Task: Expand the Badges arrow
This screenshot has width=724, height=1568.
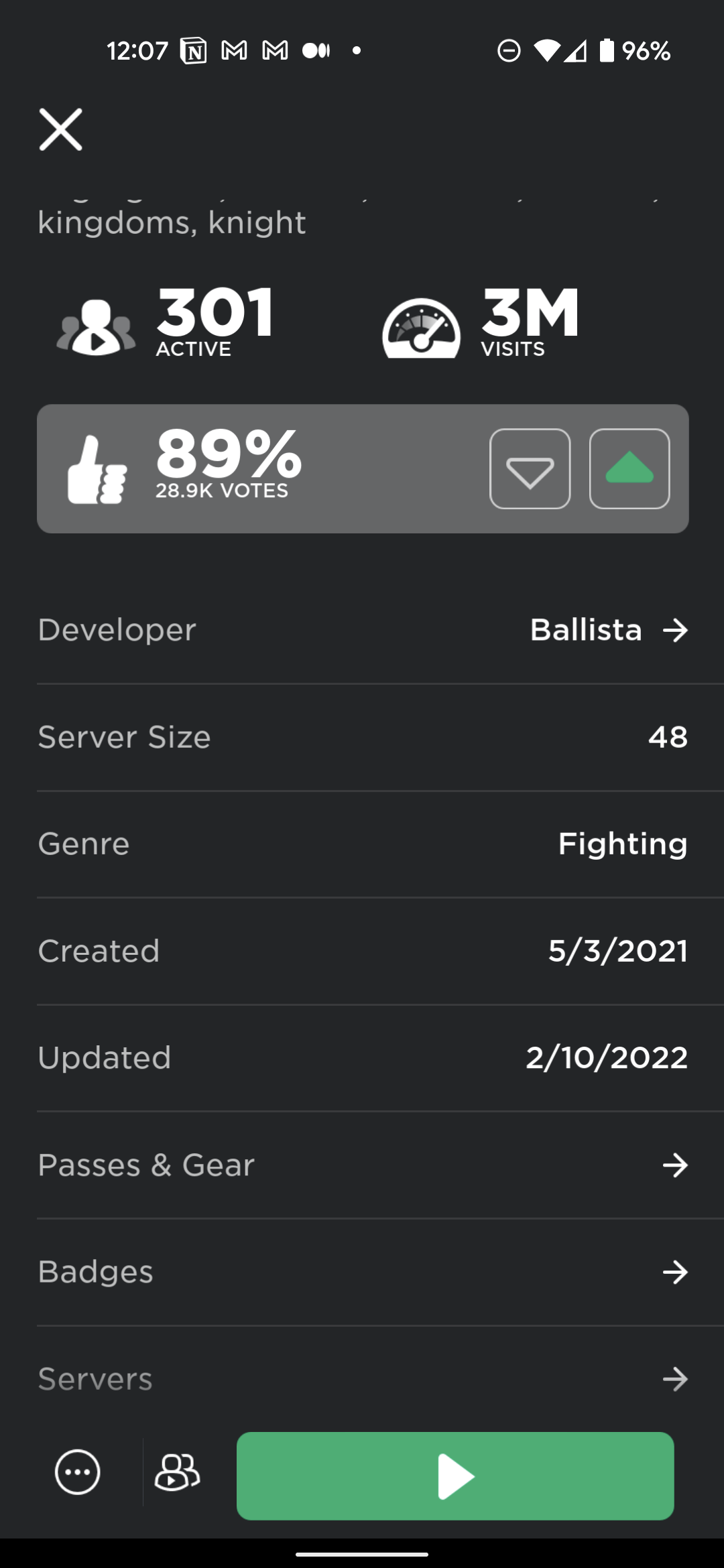Action: pyautogui.click(x=675, y=1272)
